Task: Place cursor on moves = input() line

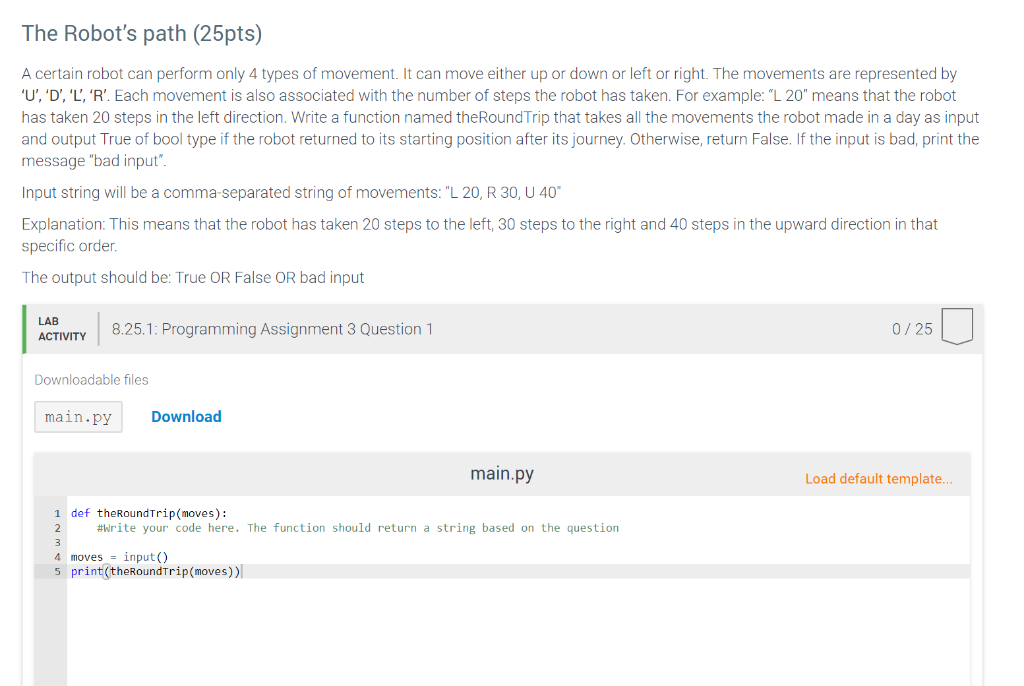Action: tap(120, 557)
